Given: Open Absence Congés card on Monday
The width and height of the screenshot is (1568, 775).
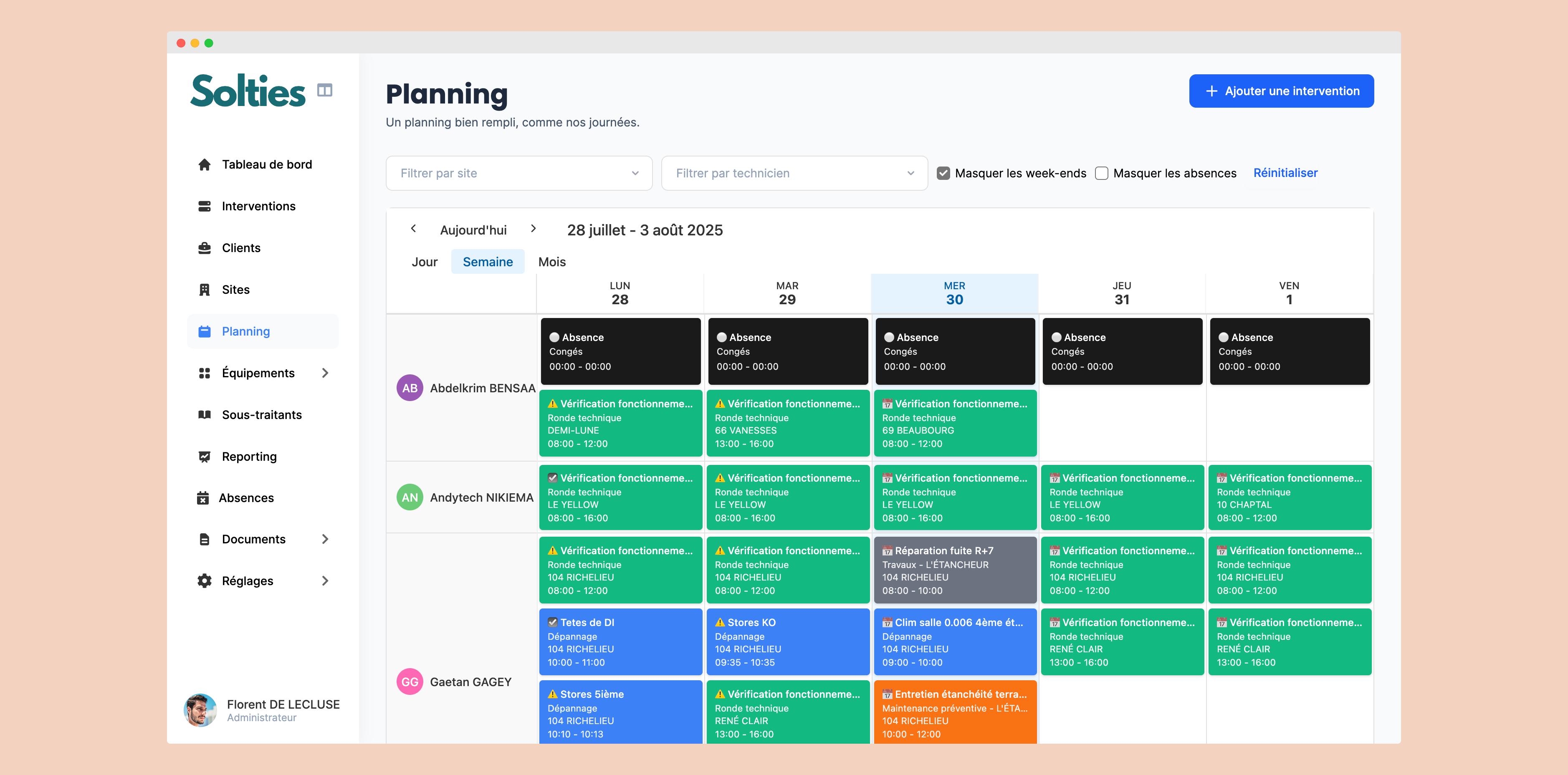Looking at the screenshot, I should pos(620,352).
